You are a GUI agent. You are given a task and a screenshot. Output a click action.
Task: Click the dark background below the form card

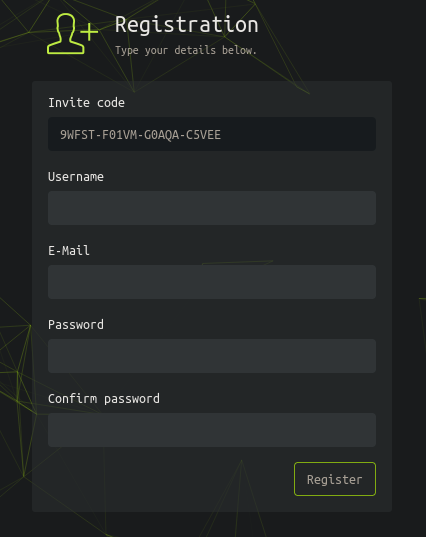click(212, 525)
